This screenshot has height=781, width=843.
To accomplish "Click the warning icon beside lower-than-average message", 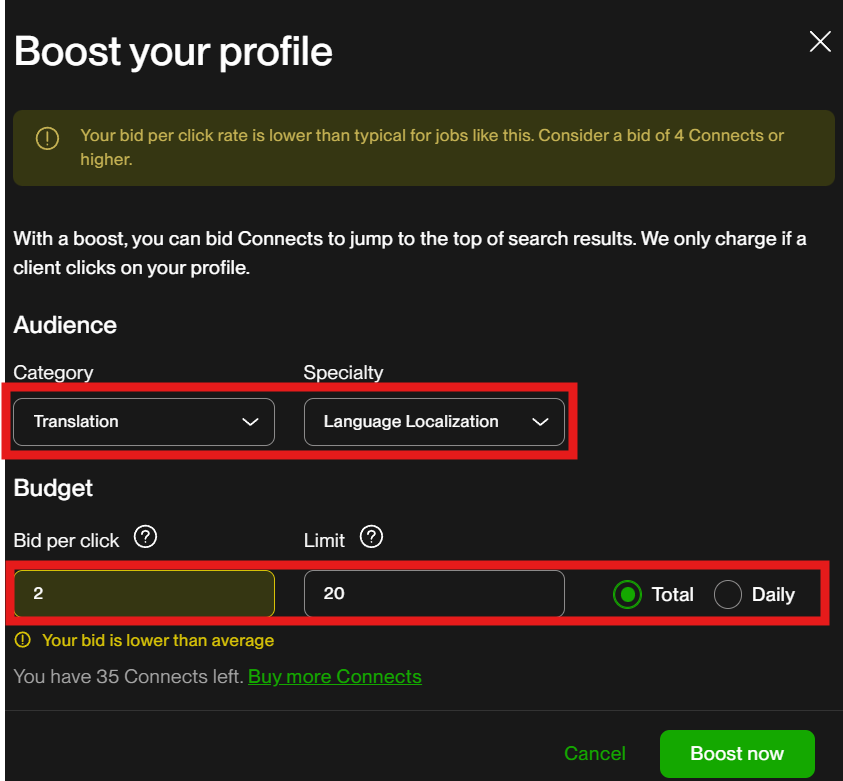I will (22, 640).
